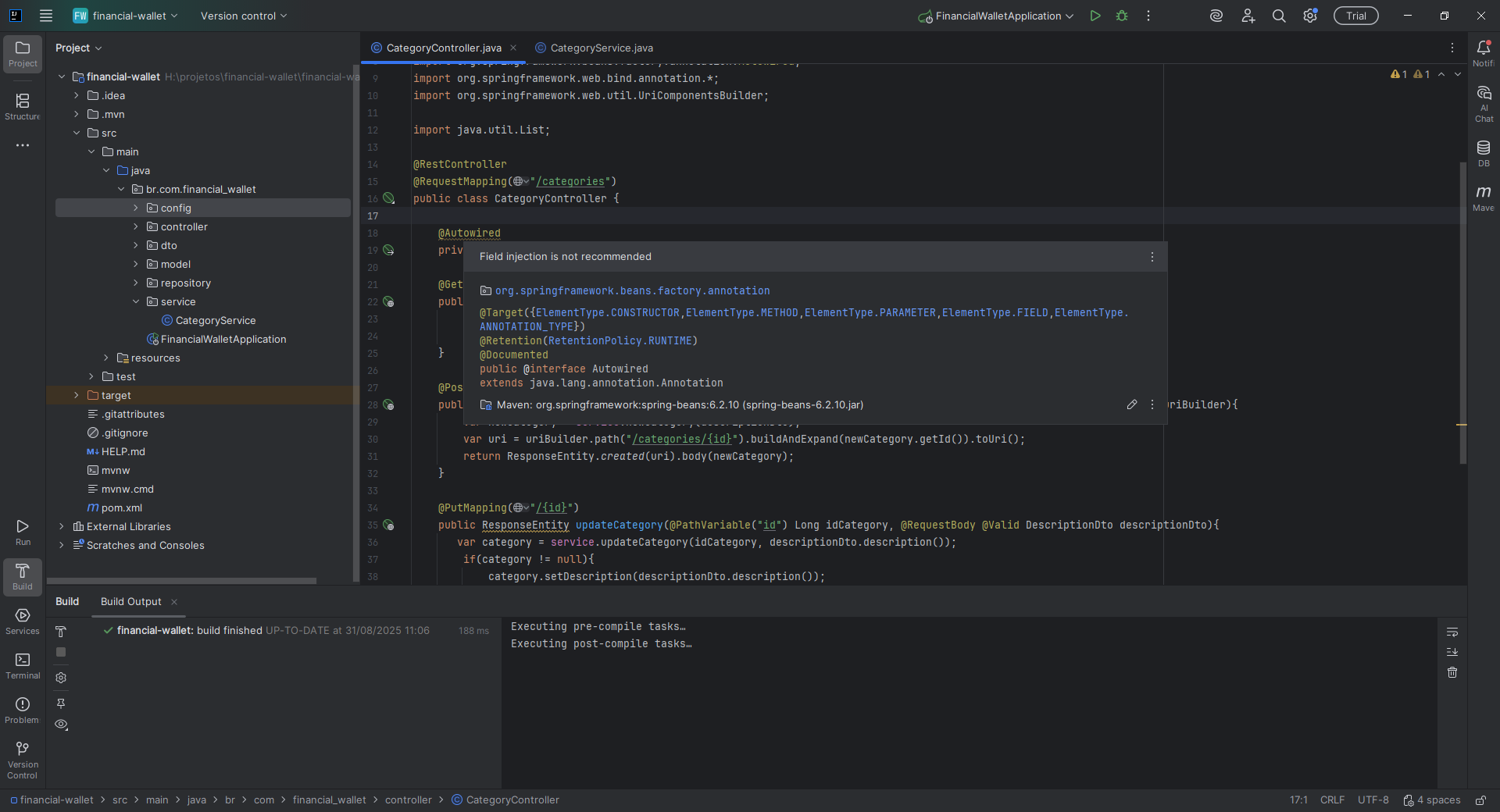
Task: Change line separator CRLF
Action: click(1333, 800)
